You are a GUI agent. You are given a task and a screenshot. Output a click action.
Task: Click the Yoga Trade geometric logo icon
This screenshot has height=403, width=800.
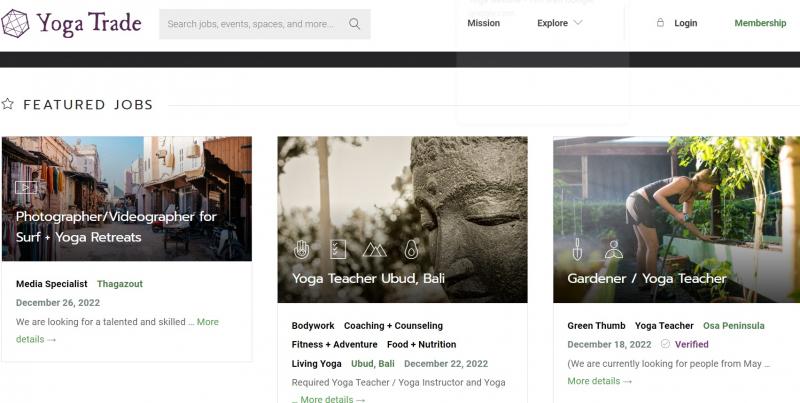click(x=15, y=23)
